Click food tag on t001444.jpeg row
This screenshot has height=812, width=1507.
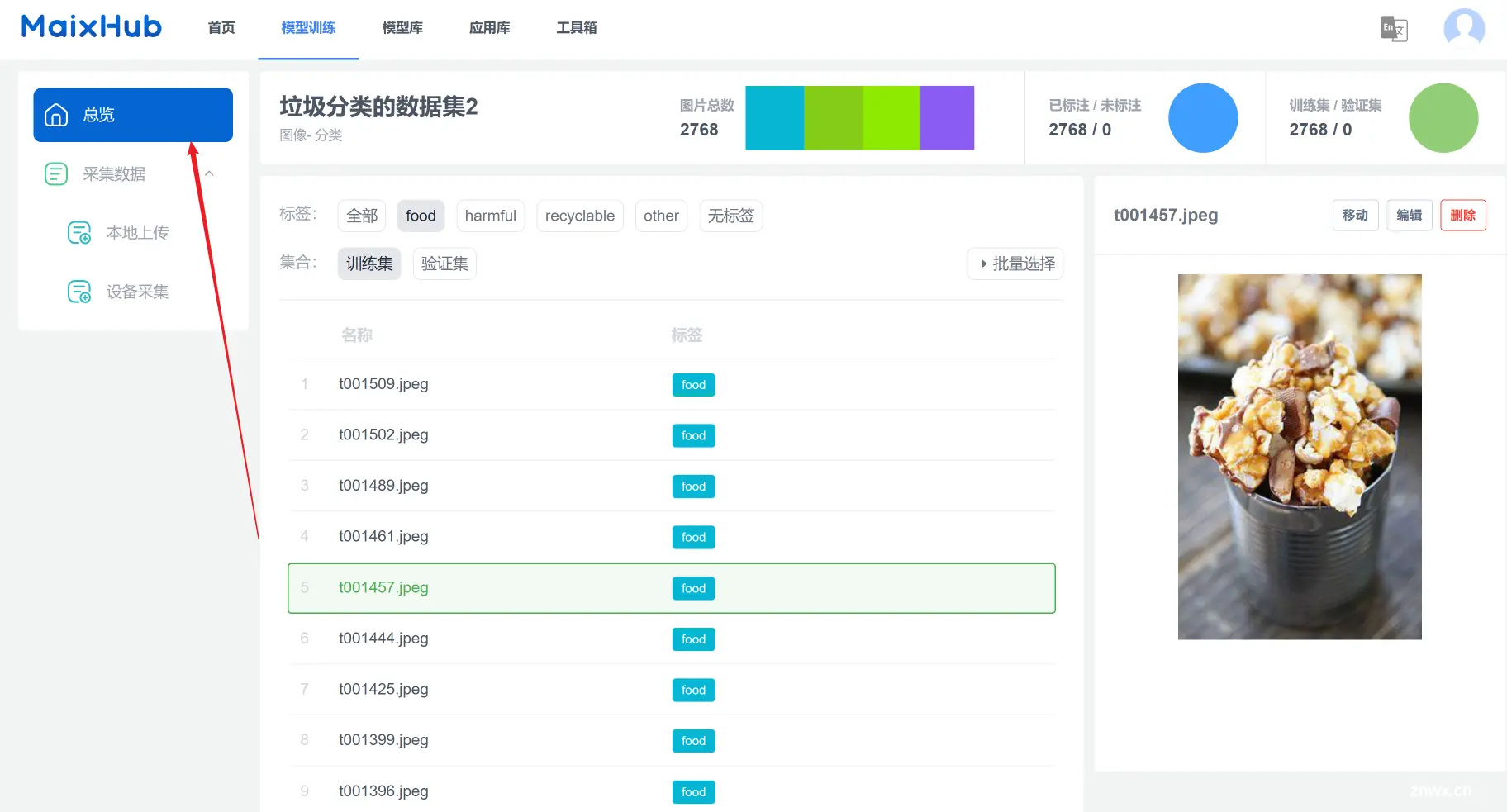693,639
